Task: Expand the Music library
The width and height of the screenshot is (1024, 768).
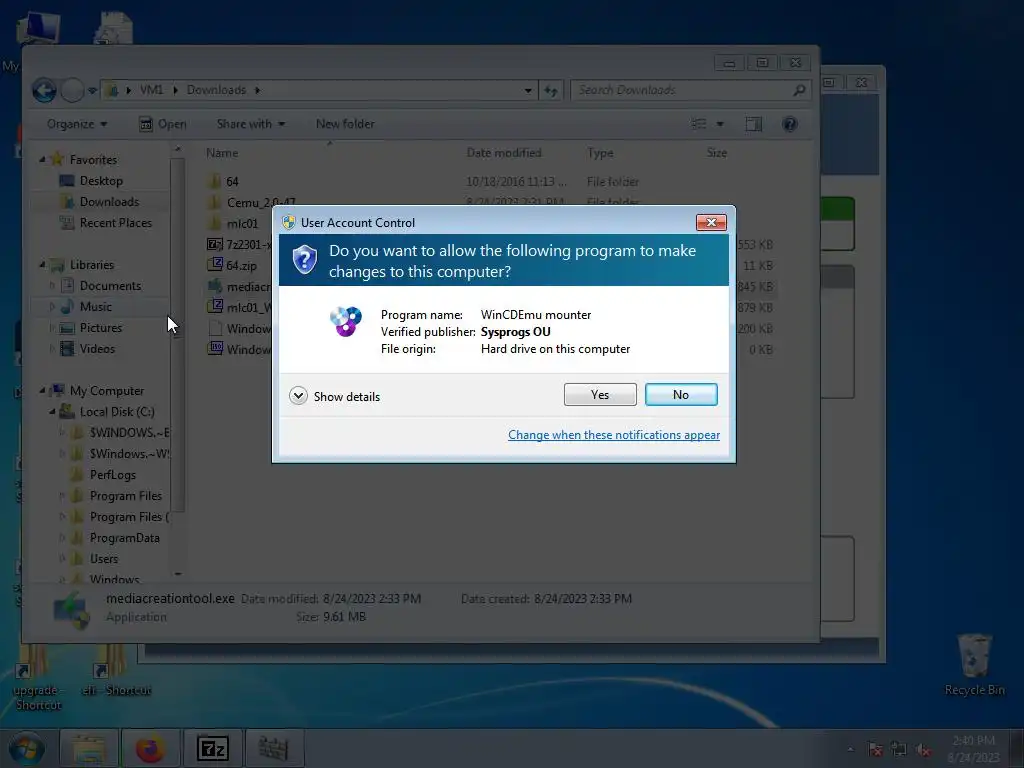Action: pyautogui.click(x=52, y=306)
